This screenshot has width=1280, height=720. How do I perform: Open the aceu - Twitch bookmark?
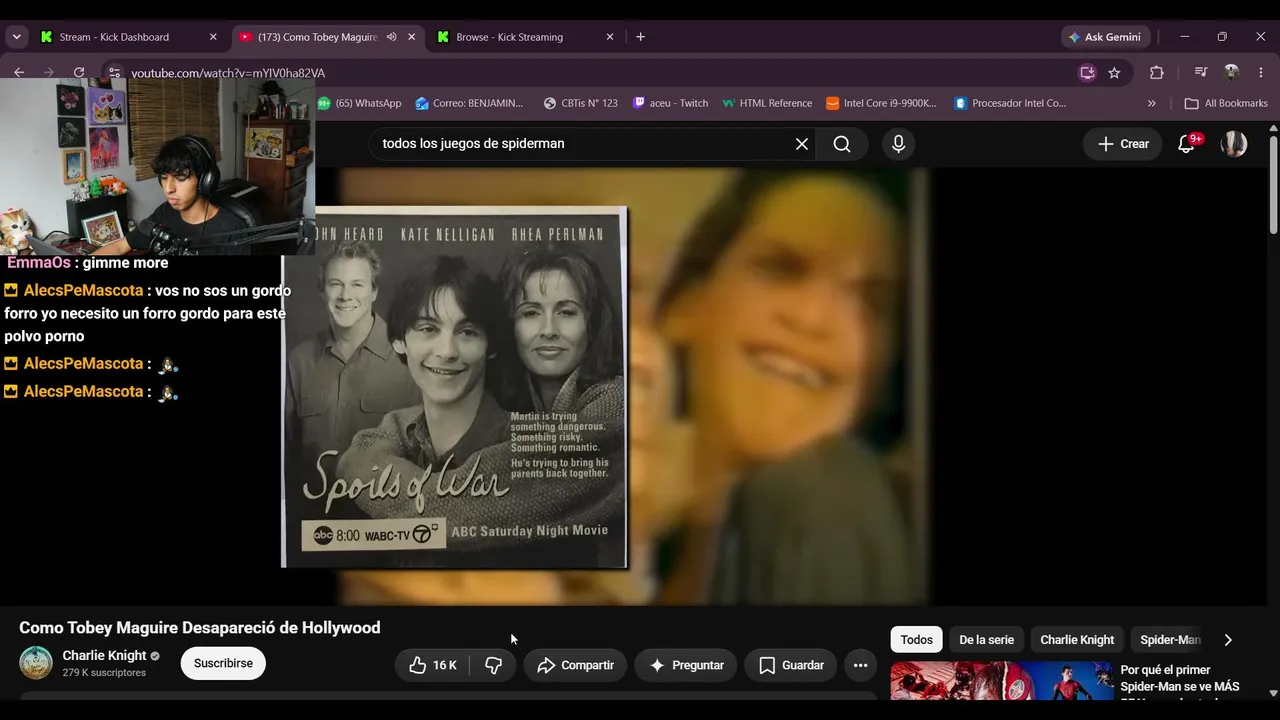coord(670,103)
